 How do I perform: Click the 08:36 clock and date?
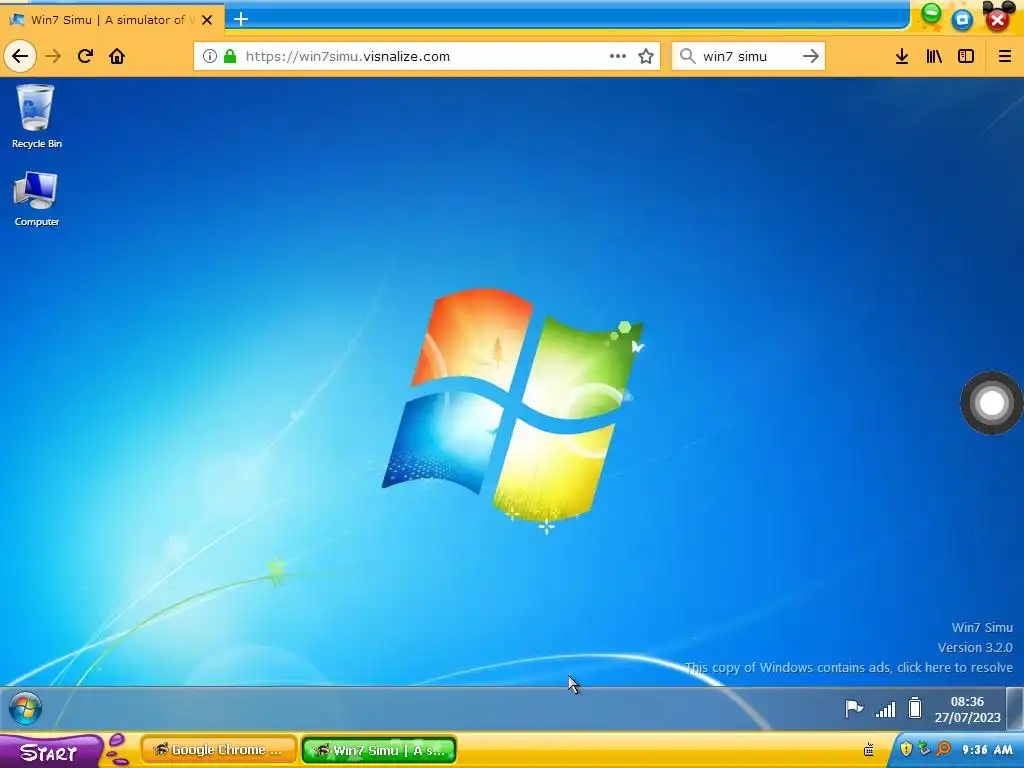tap(967, 709)
